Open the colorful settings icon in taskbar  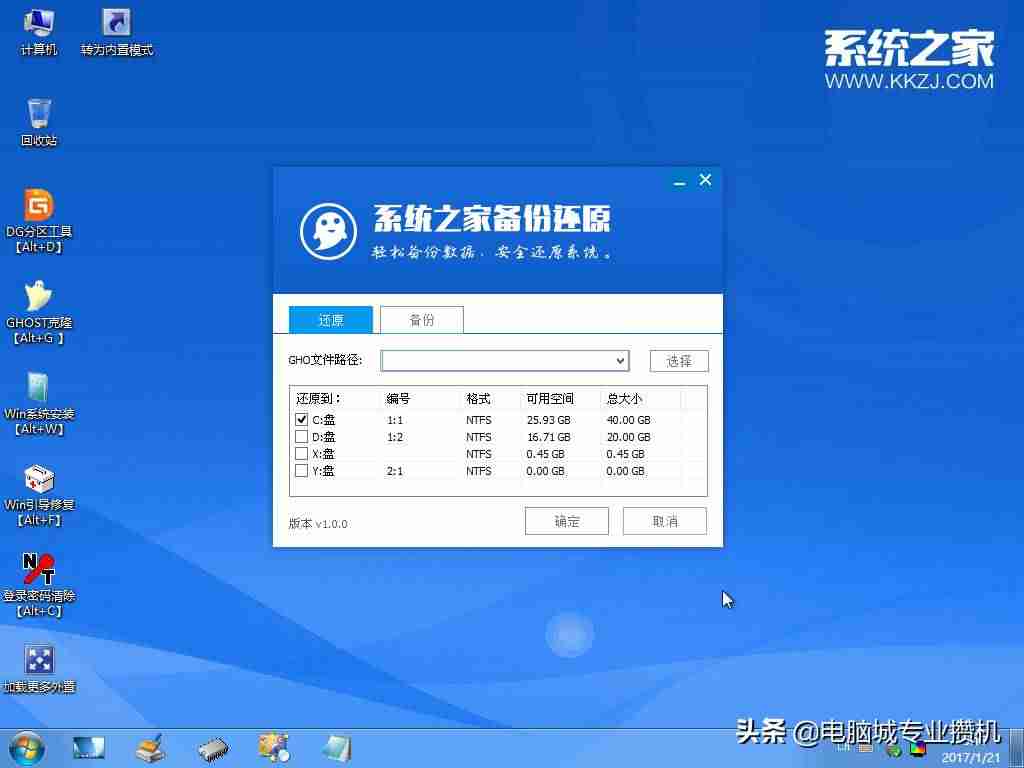coord(274,748)
